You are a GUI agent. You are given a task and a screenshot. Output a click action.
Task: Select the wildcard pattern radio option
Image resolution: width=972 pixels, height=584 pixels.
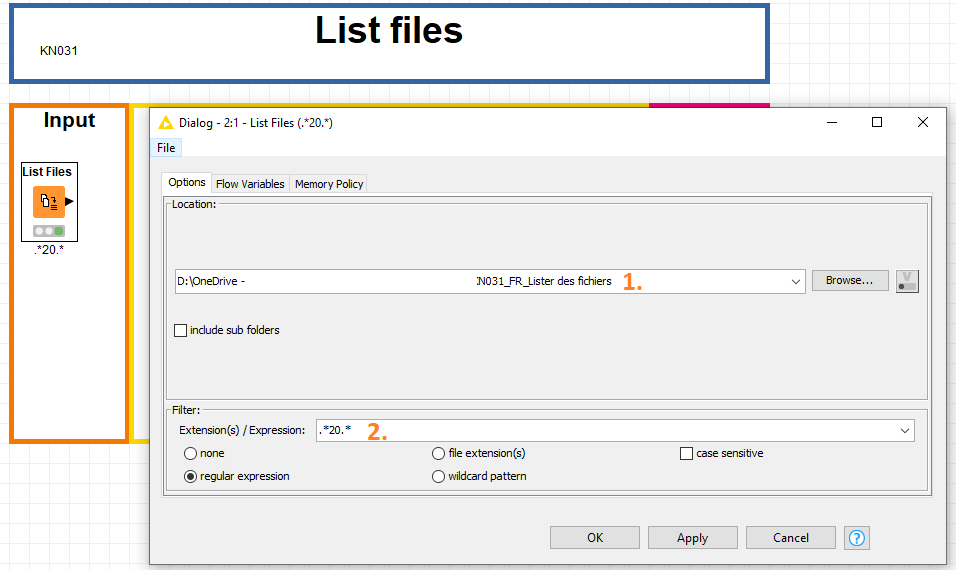pos(438,477)
